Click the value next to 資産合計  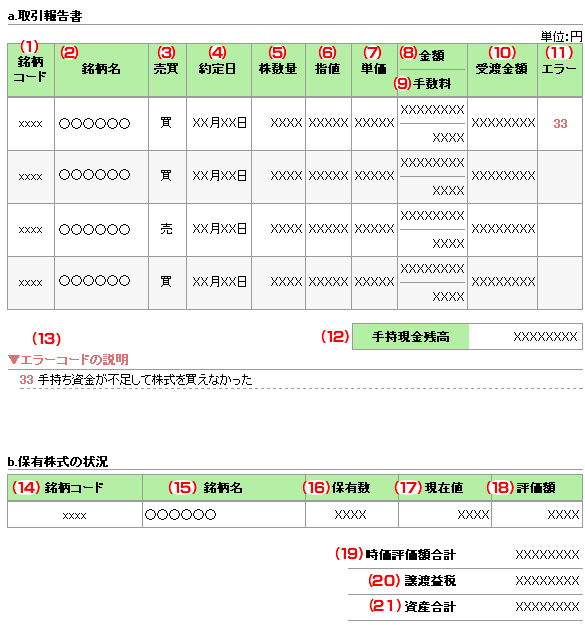pyautogui.click(x=547, y=607)
